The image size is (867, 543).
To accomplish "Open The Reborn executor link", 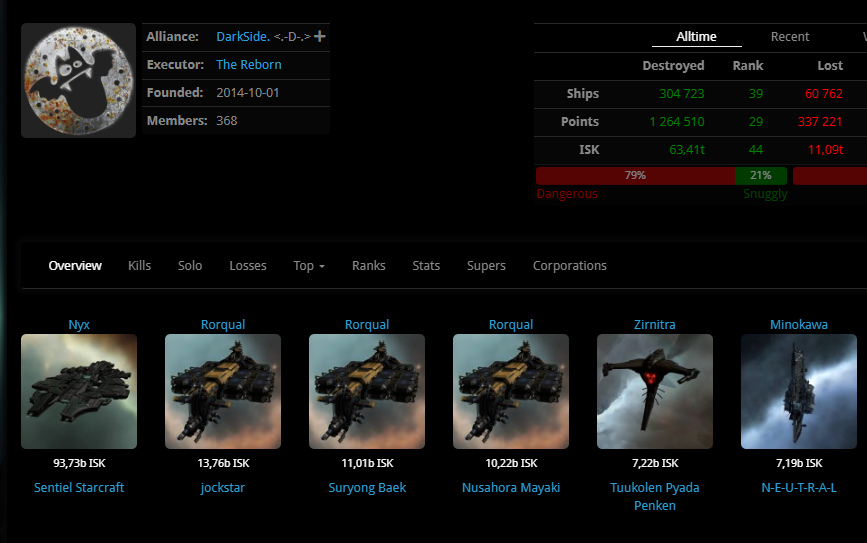I will 249,65.
